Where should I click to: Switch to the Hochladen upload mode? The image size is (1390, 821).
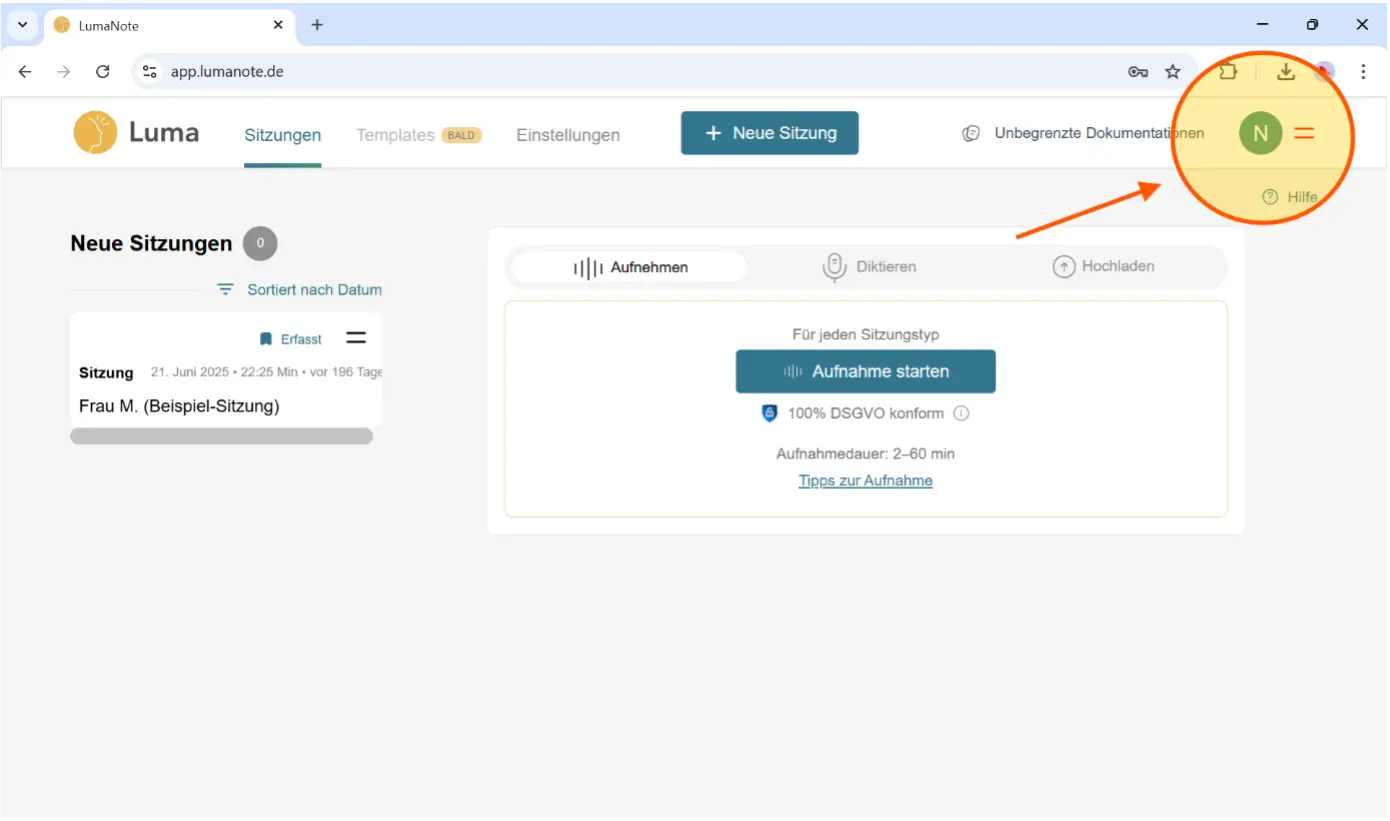coord(1104,267)
